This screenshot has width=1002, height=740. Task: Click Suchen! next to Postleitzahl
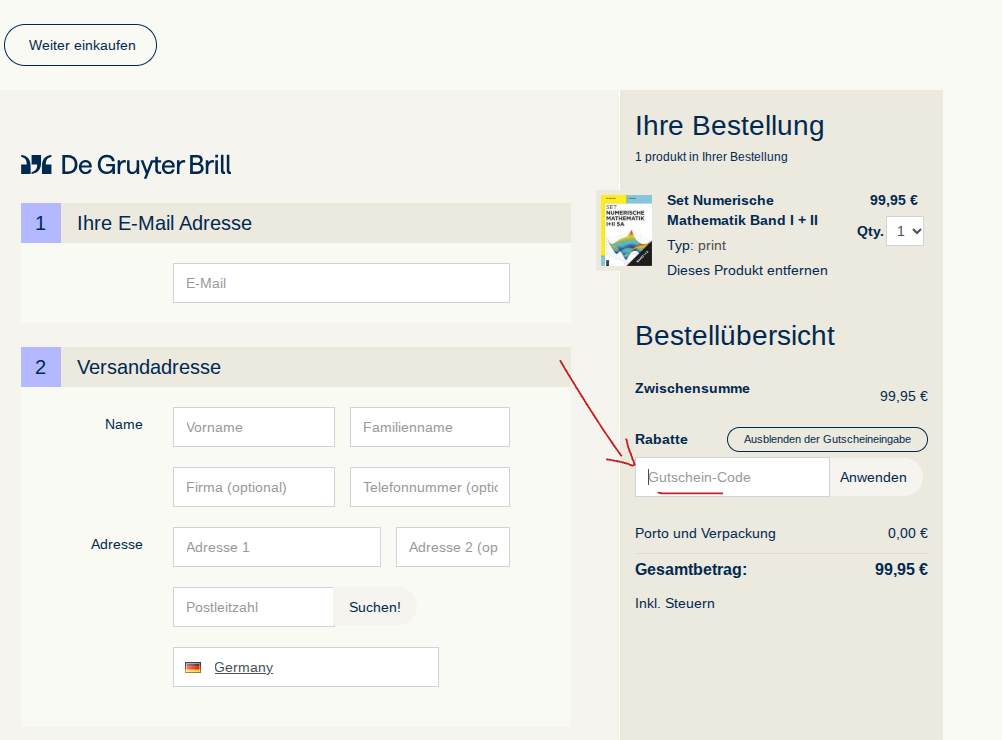pos(374,607)
